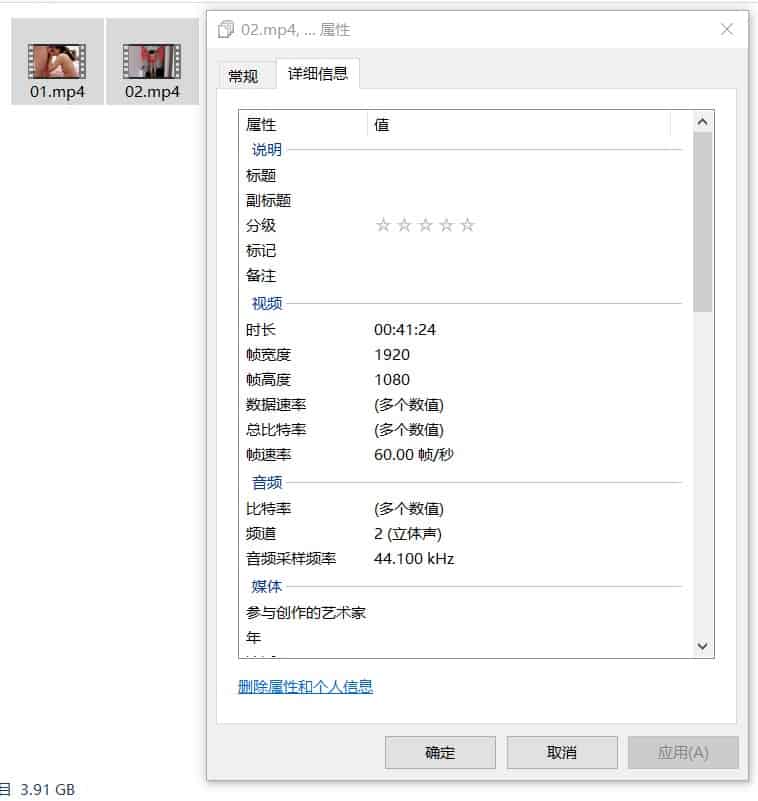Image resolution: width=758 pixels, height=801 pixels.
Task: Switch to the 常规 tab
Action: [x=243, y=76]
